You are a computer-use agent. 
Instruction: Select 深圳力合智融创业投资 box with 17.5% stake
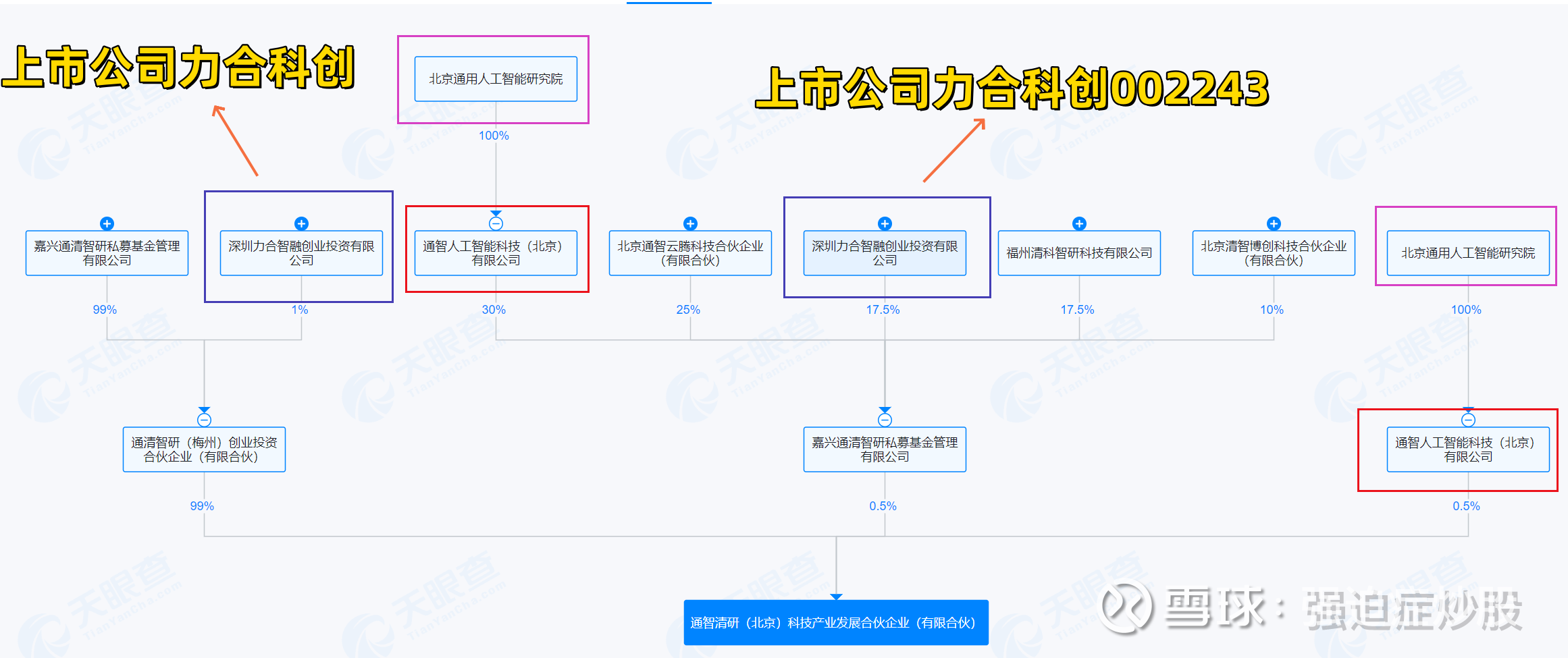[x=885, y=253]
